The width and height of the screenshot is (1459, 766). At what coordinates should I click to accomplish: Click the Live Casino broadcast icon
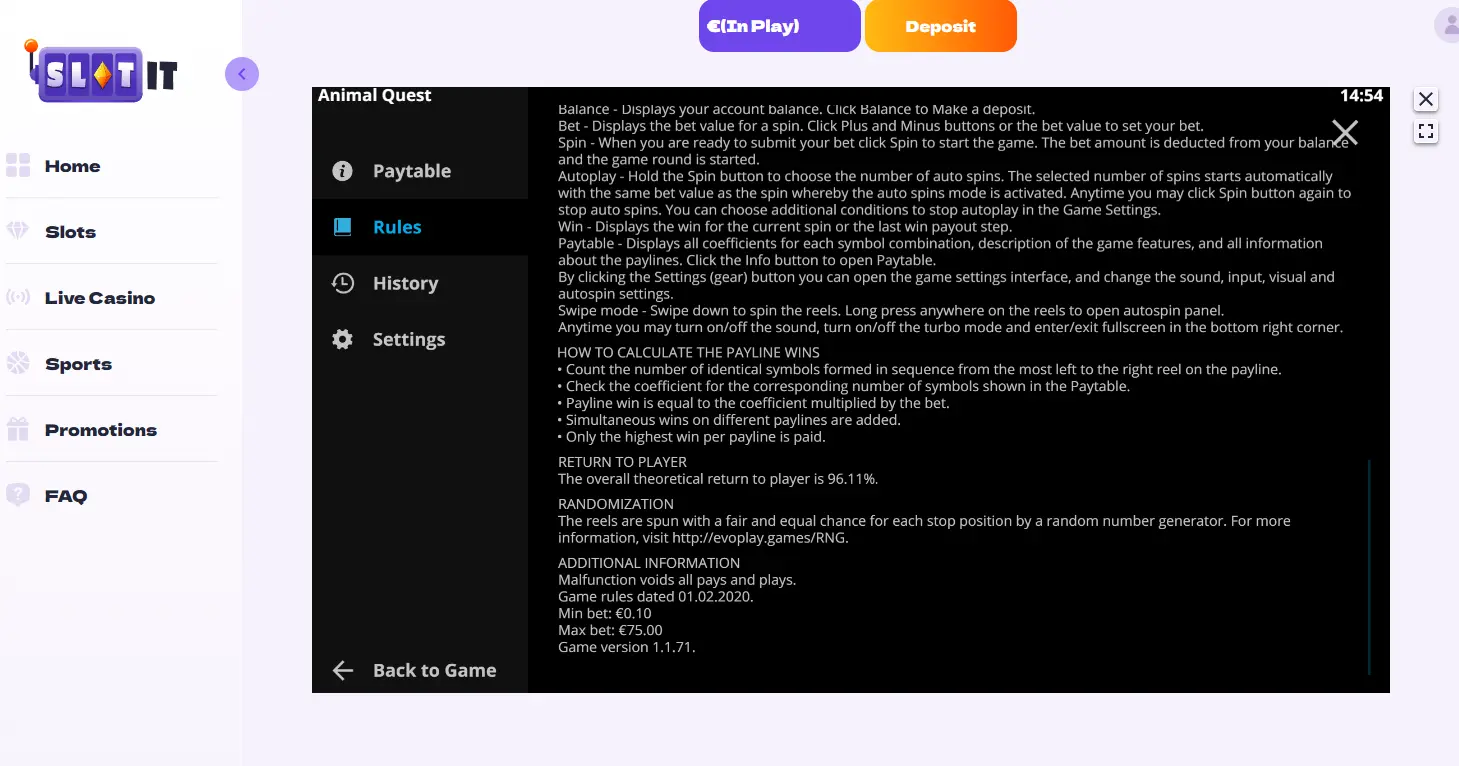[x=18, y=297]
